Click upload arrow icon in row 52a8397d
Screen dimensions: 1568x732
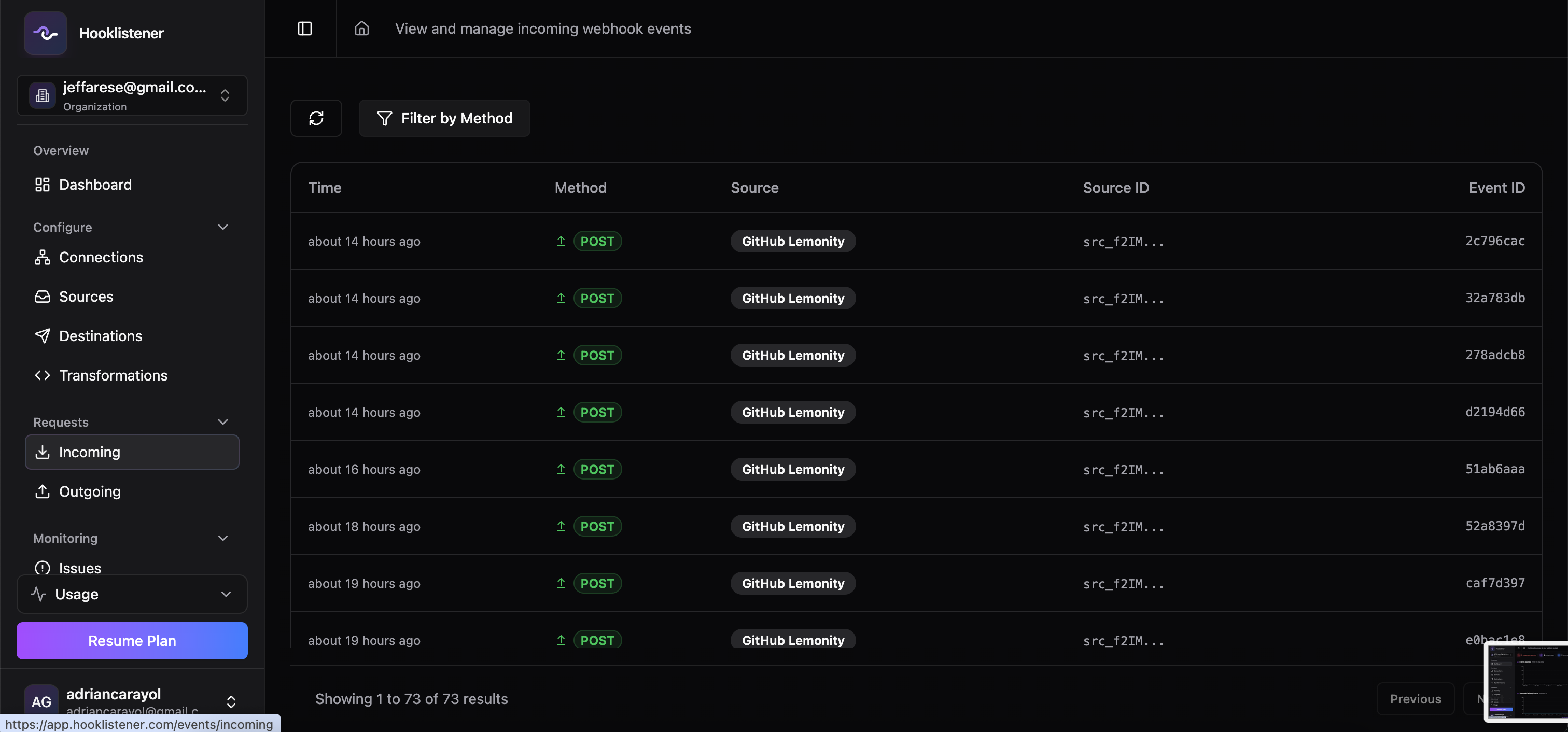pyautogui.click(x=561, y=526)
